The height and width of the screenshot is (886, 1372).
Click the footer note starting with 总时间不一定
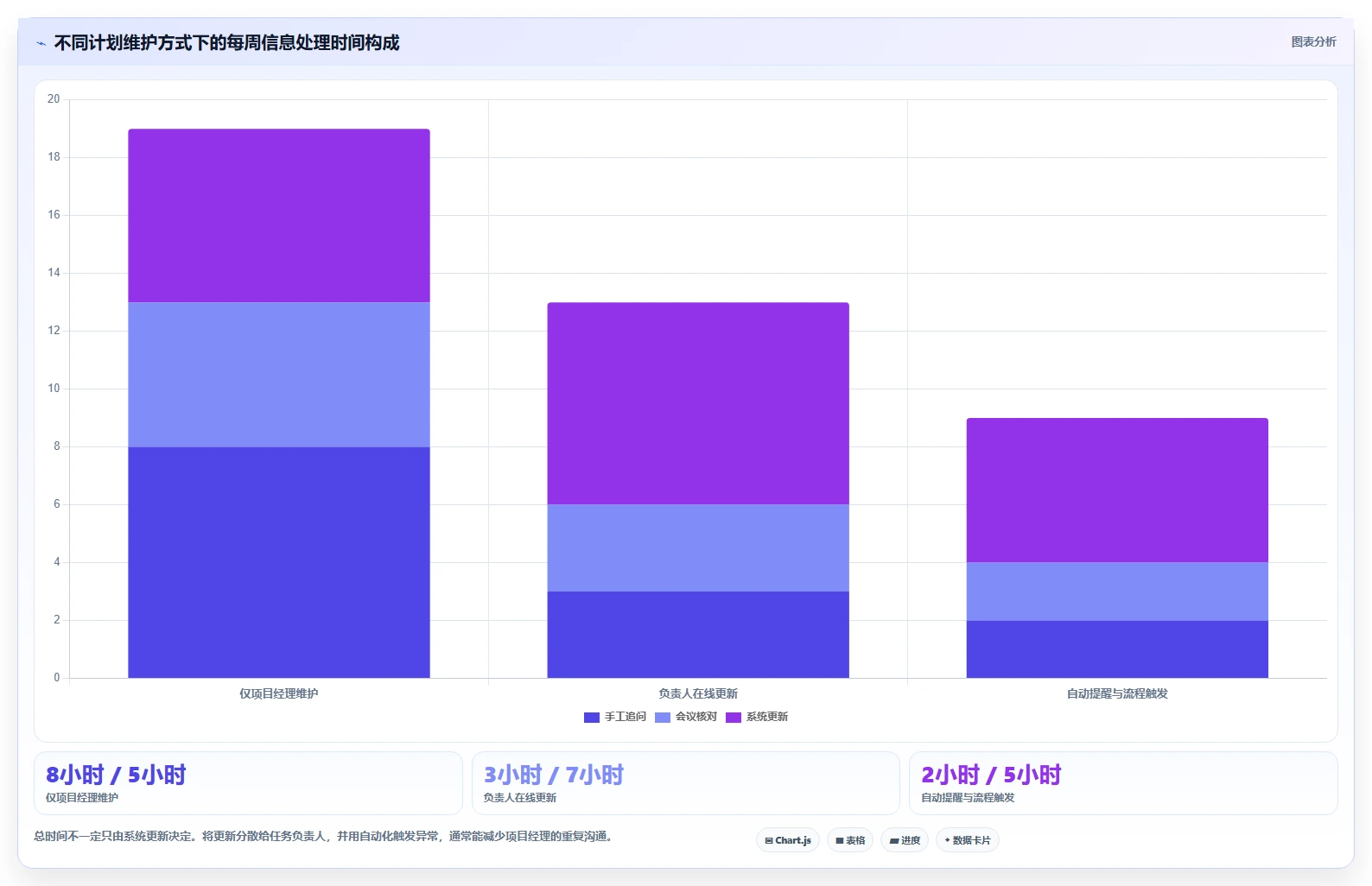coord(325,836)
